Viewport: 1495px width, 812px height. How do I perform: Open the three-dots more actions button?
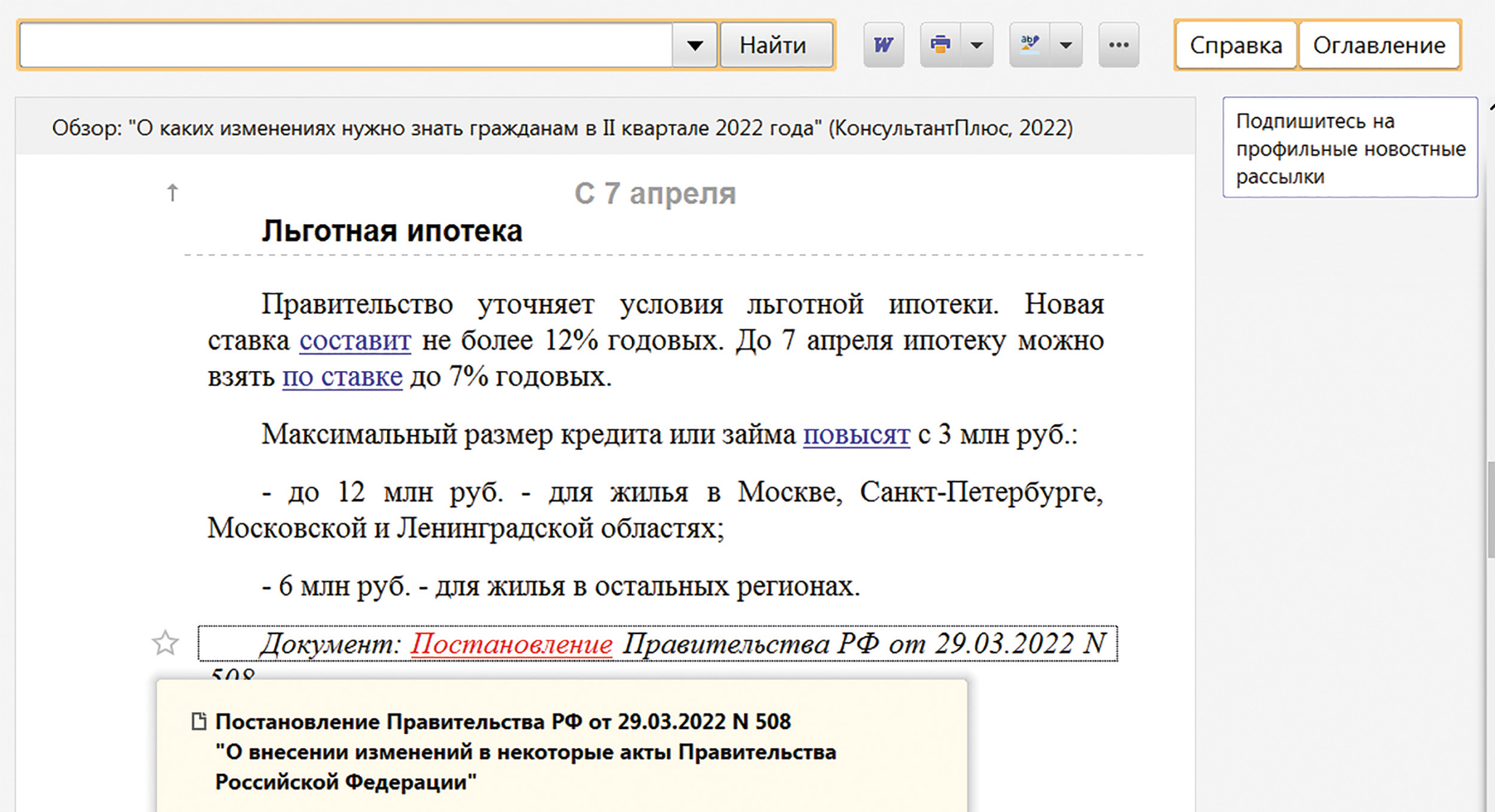click(x=1119, y=45)
